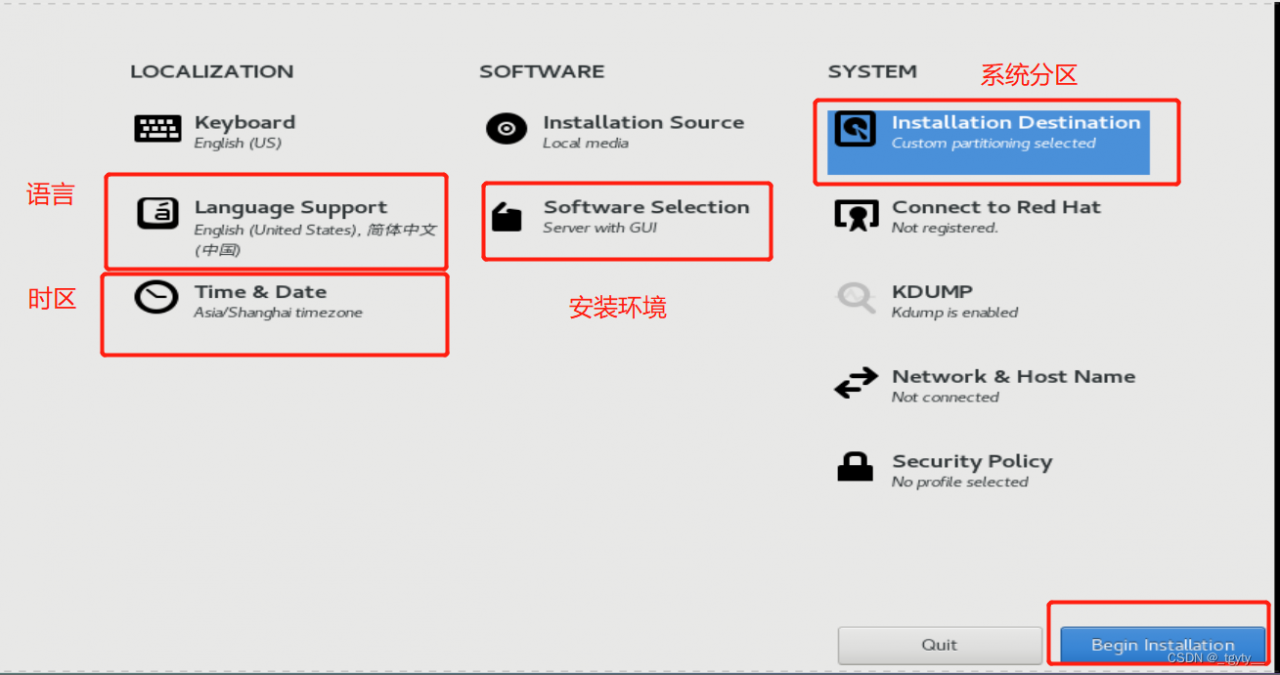Open the Language Support text entry

tap(290, 208)
